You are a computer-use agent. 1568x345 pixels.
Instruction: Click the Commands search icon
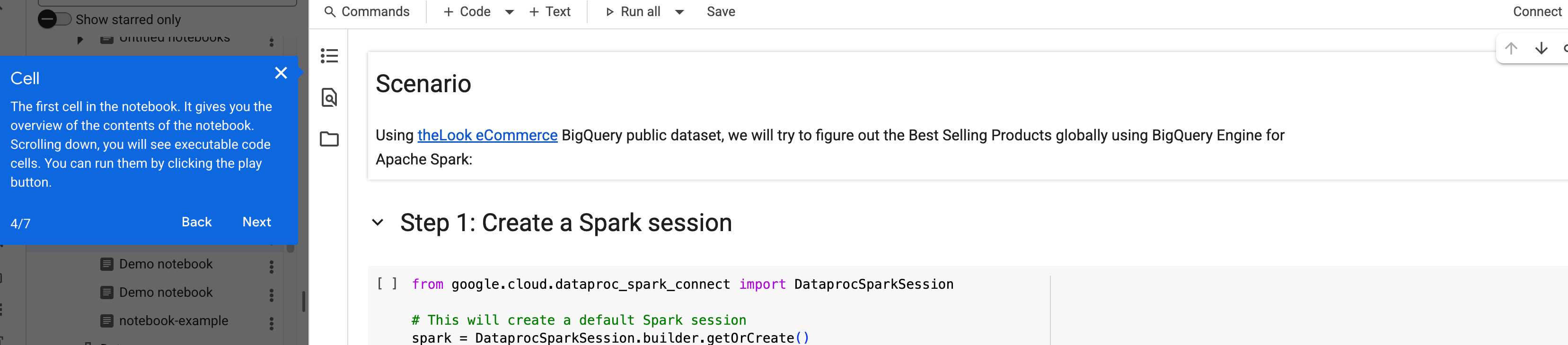[x=329, y=11]
